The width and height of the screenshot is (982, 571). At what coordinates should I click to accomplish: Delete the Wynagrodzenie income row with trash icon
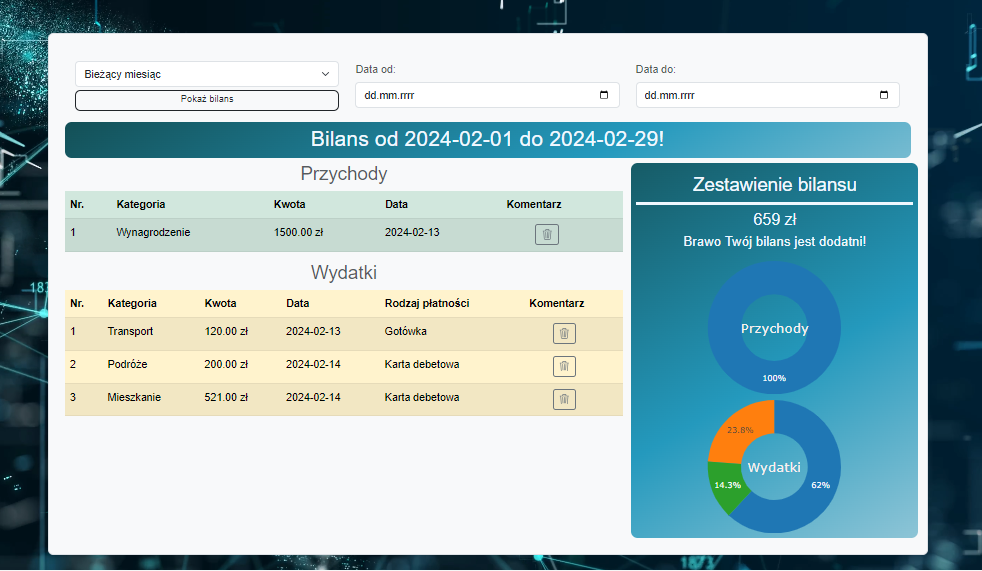pyautogui.click(x=546, y=235)
